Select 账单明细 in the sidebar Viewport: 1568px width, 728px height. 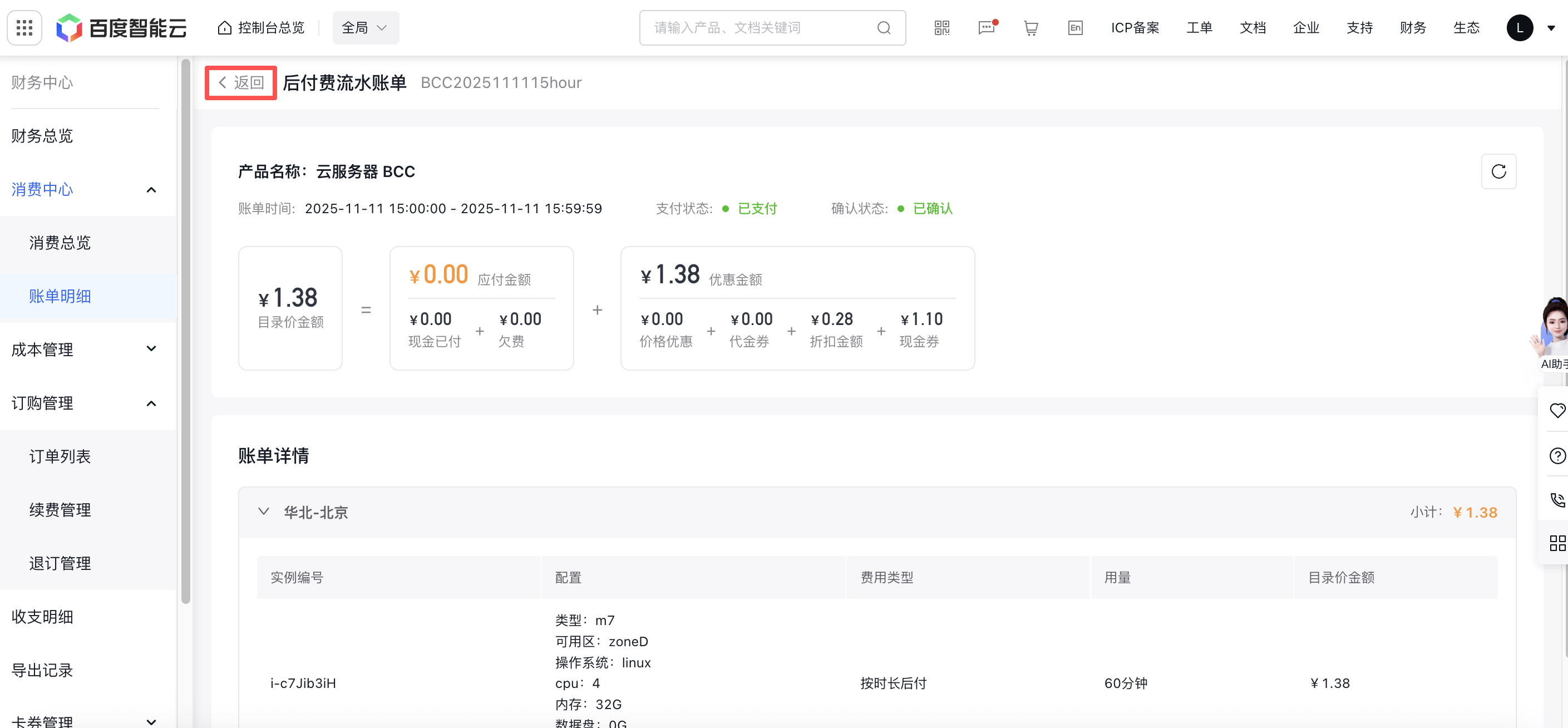click(60, 297)
